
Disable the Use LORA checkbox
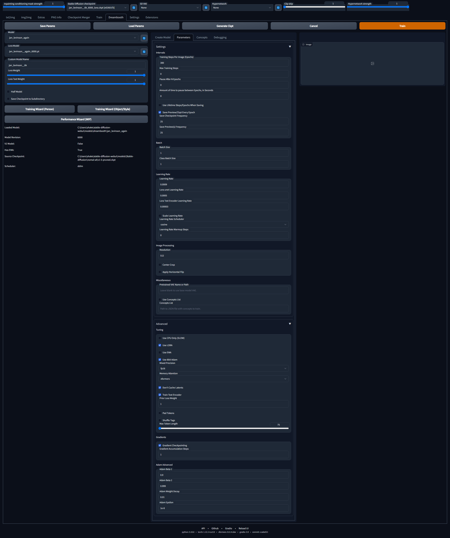point(160,345)
